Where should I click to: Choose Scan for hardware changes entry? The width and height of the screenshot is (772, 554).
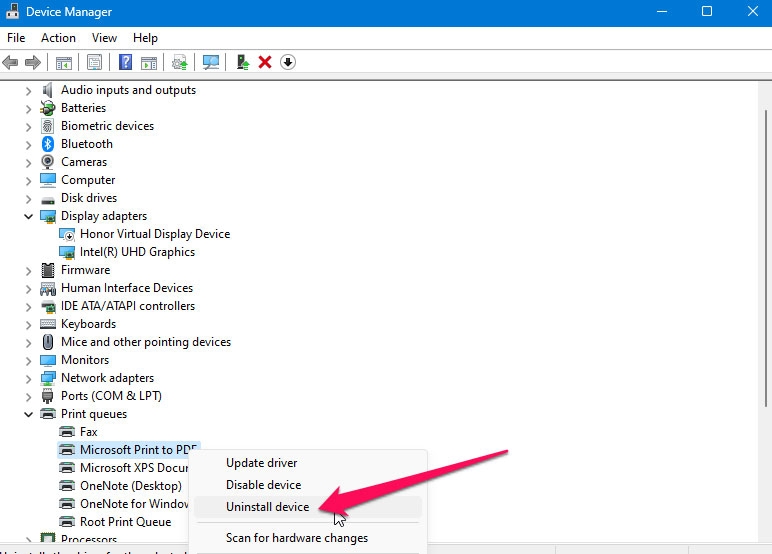tap(308, 538)
